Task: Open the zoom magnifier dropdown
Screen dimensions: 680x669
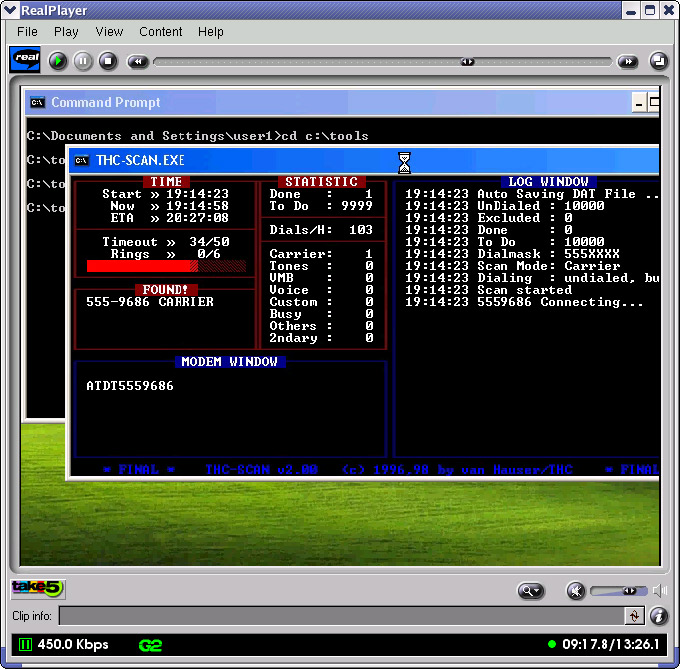Action: pyautogui.click(x=531, y=591)
